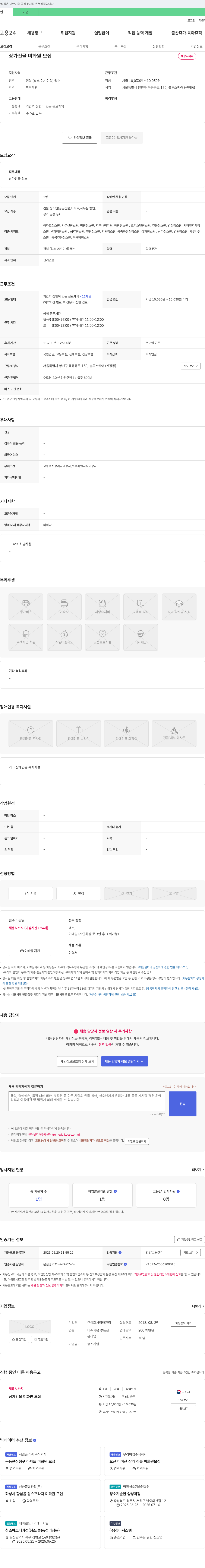Viewport: 205px width, 1568px height.
Task: Open the 직업 능력 개발 menu
Action: tap(140, 33)
